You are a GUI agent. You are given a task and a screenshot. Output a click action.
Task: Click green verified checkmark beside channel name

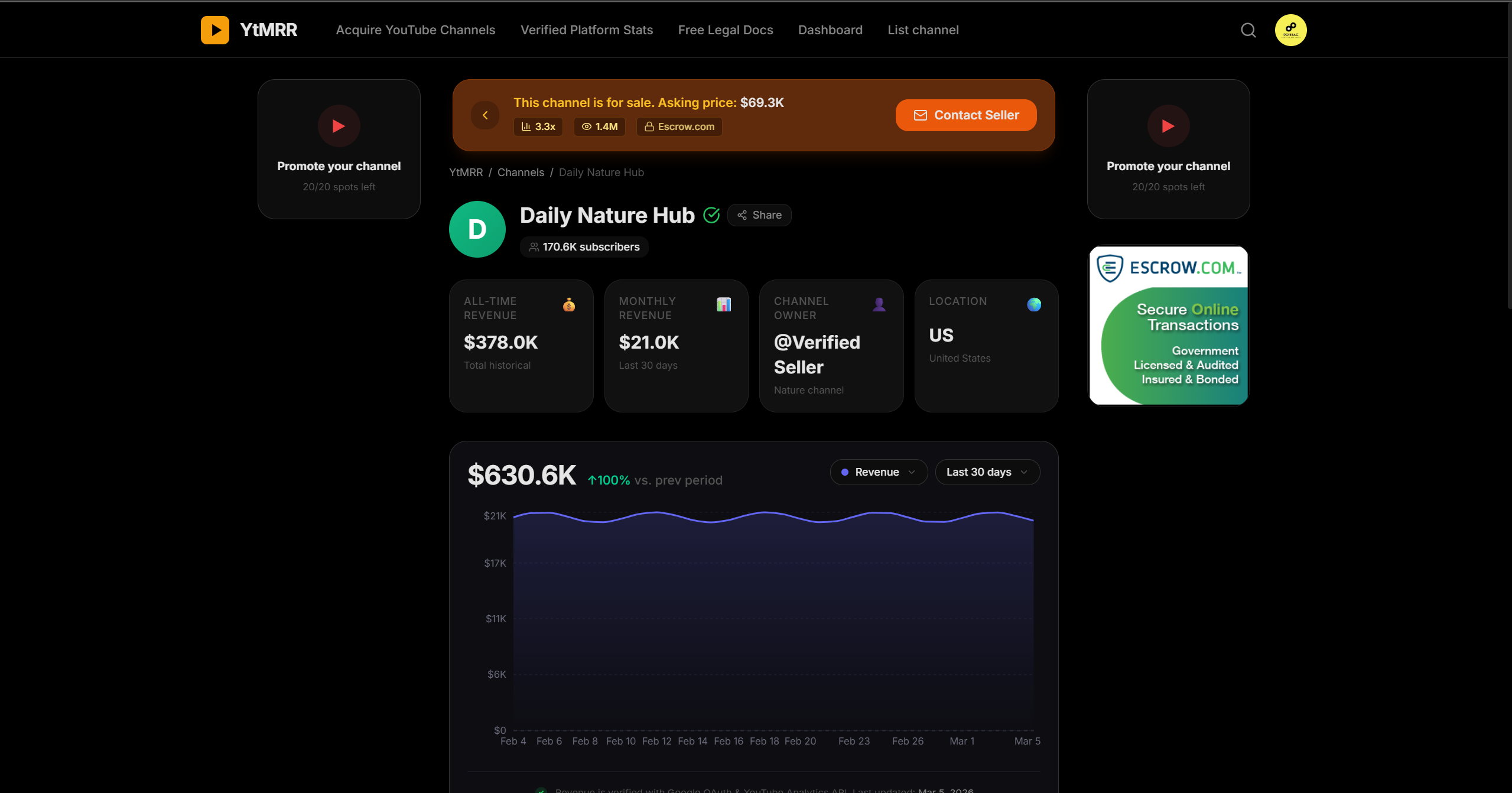click(711, 215)
